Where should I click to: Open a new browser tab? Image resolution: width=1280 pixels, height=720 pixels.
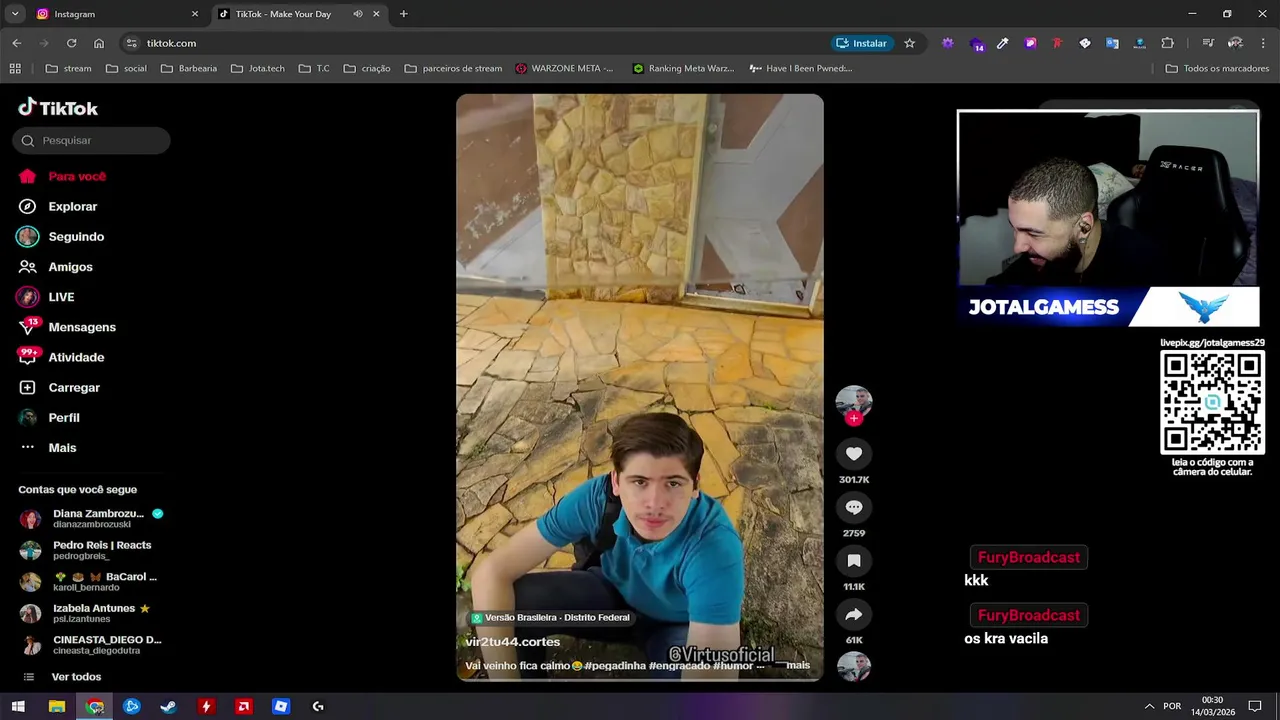[404, 14]
